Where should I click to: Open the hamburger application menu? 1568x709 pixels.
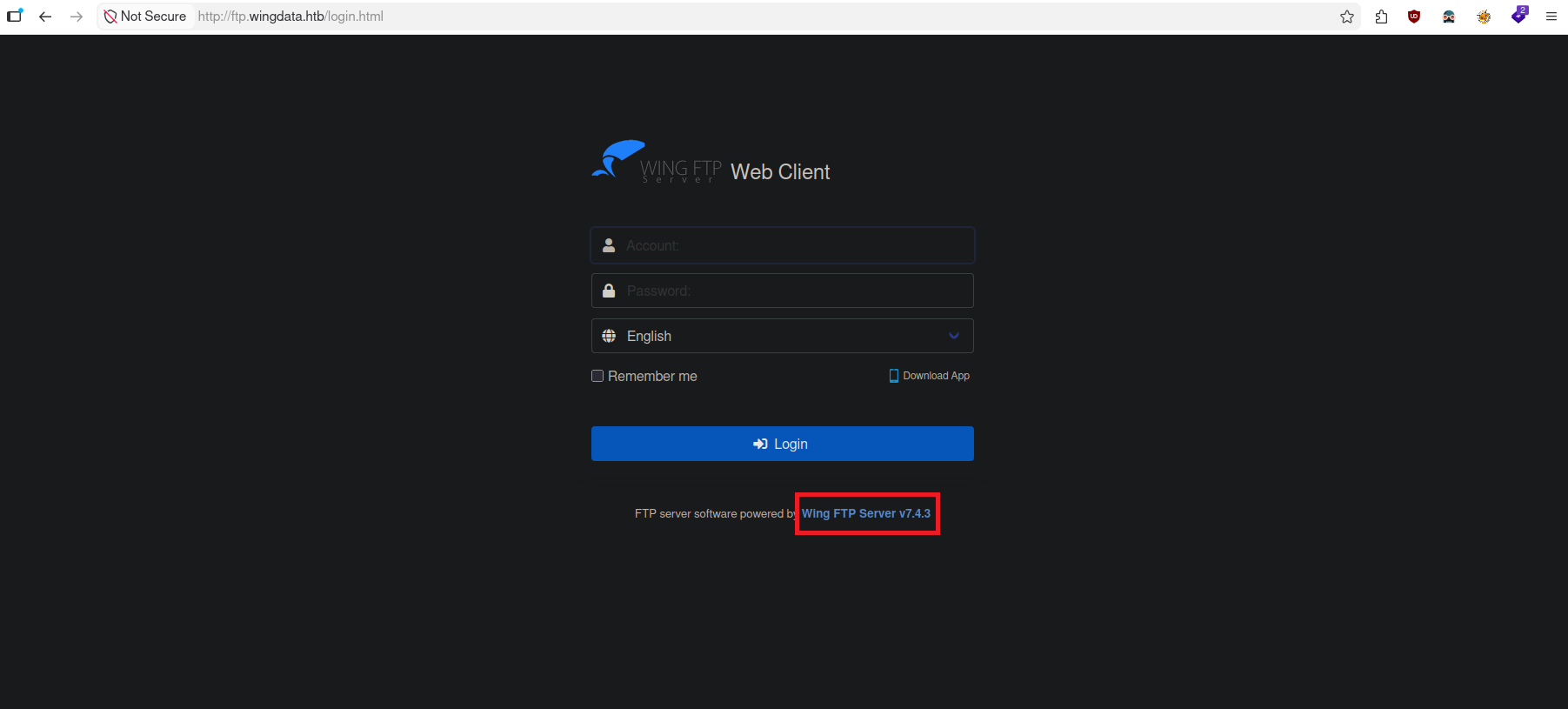(x=1551, y=17)
